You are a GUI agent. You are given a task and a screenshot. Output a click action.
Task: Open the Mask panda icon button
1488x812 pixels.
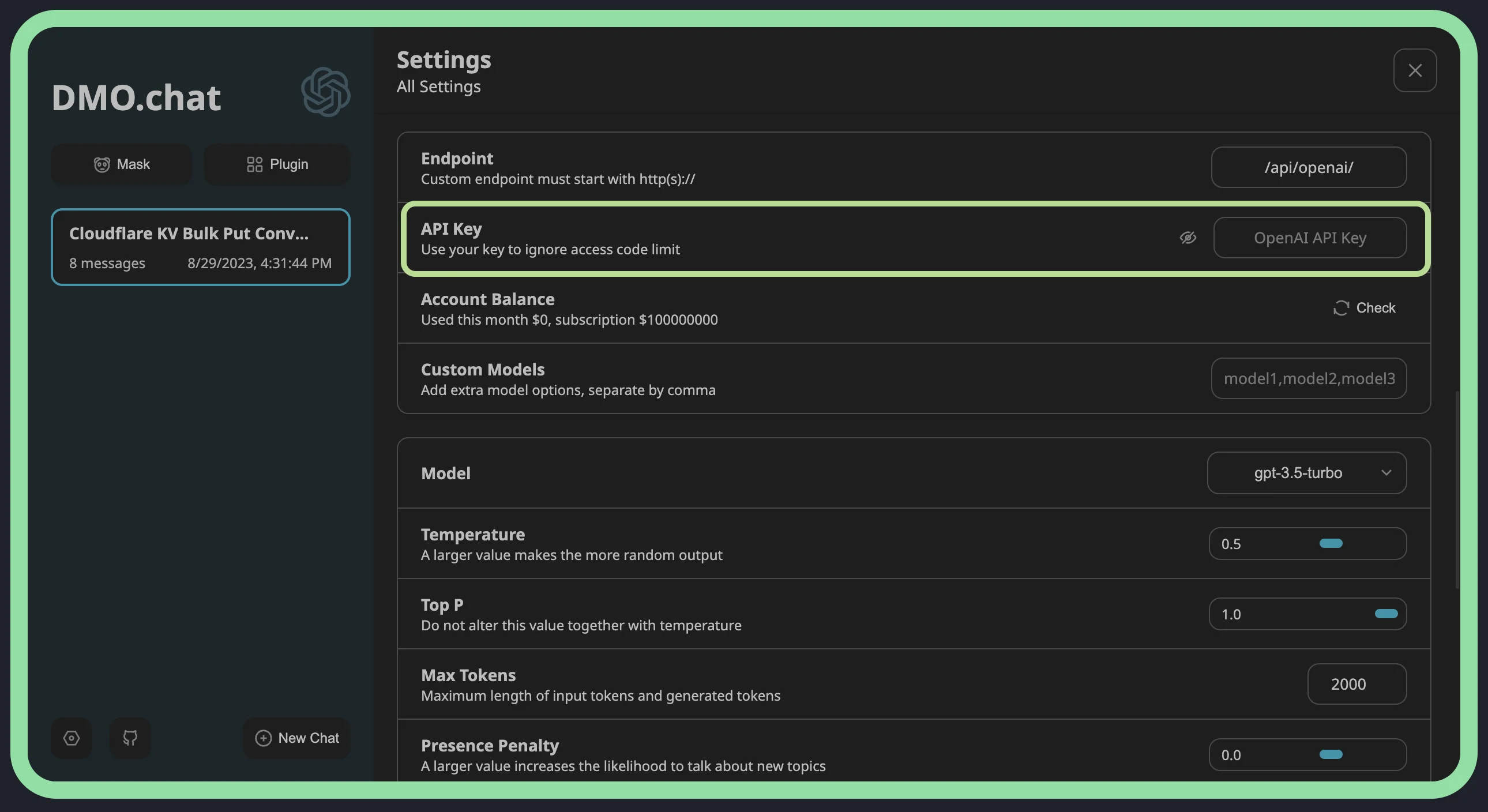(102, 164)
